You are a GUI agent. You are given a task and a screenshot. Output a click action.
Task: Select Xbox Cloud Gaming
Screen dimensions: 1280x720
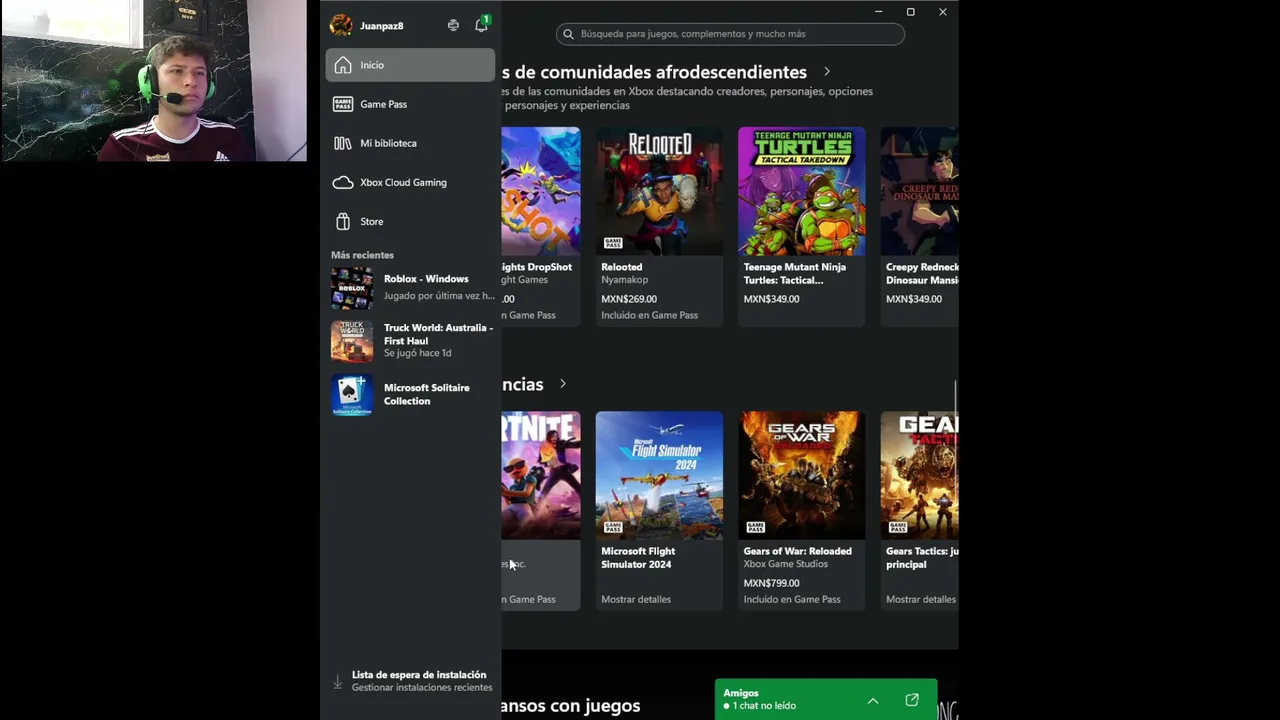click(410, 182)
